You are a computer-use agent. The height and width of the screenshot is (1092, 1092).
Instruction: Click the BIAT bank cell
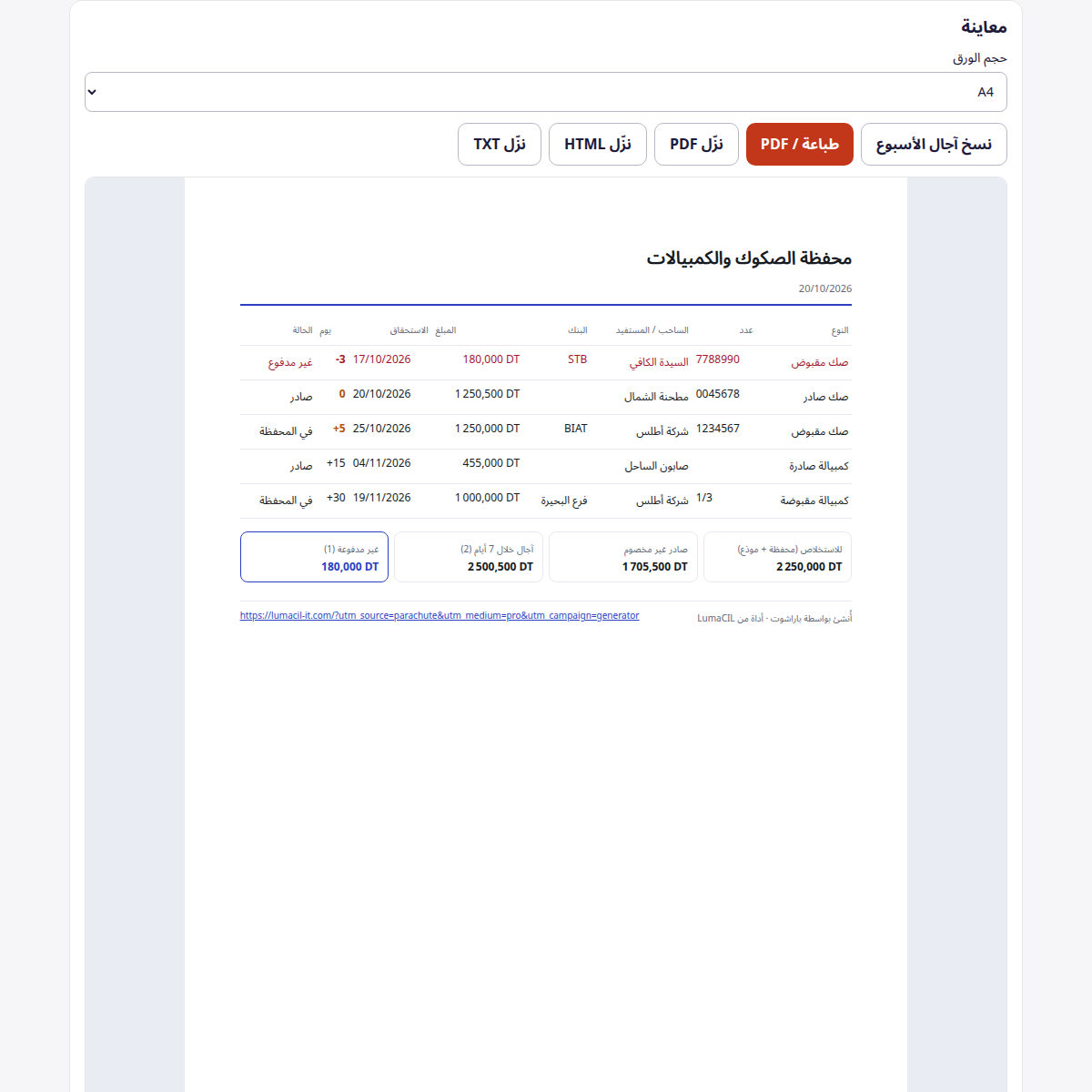[x=576, y=429]
